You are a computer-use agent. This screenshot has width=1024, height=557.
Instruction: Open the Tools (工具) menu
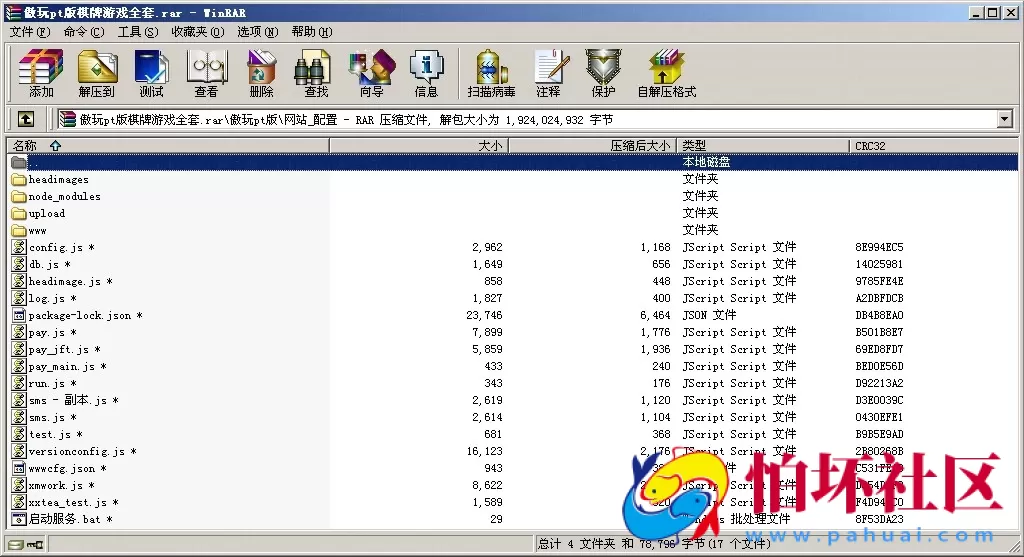point(138,31)
